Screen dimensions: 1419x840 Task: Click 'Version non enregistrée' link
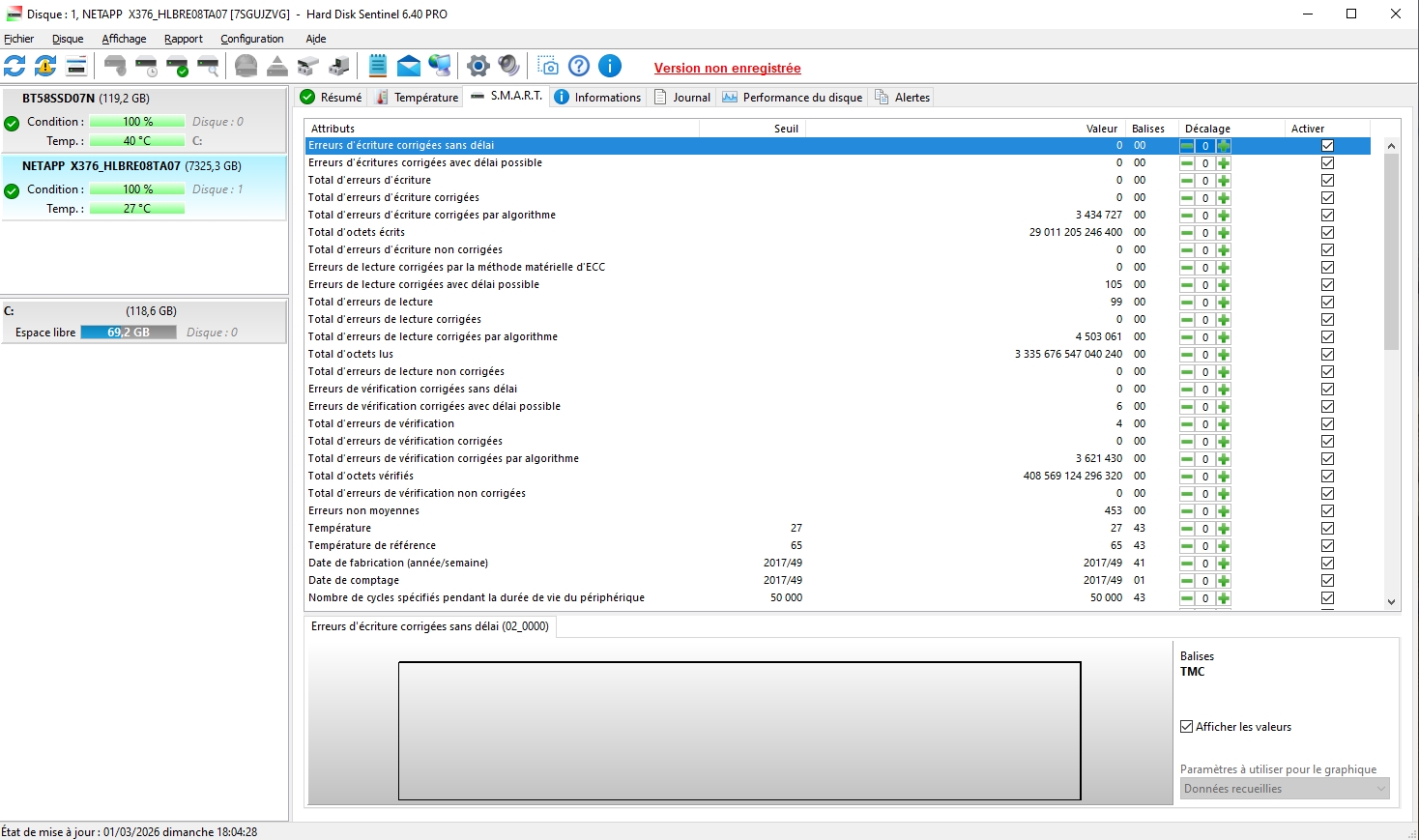[727, 69]
